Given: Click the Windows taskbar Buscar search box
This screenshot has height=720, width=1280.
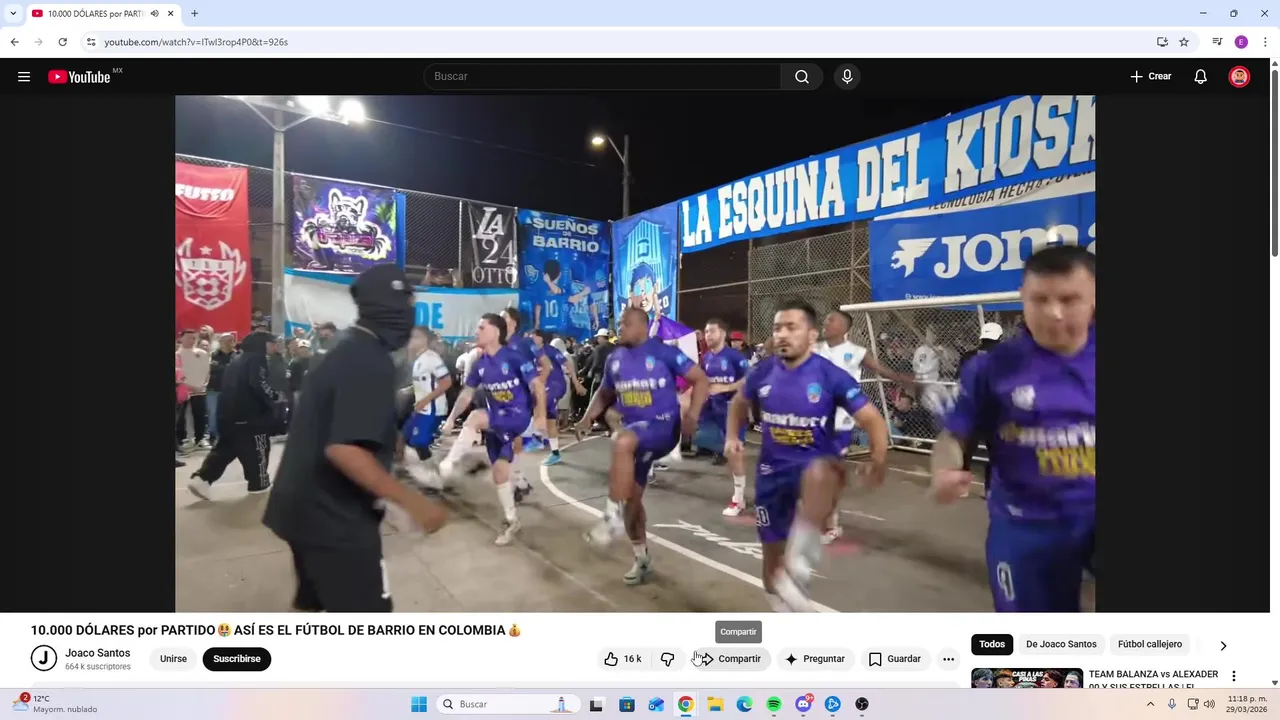Looking at the screenshot, I should [508, 704].
